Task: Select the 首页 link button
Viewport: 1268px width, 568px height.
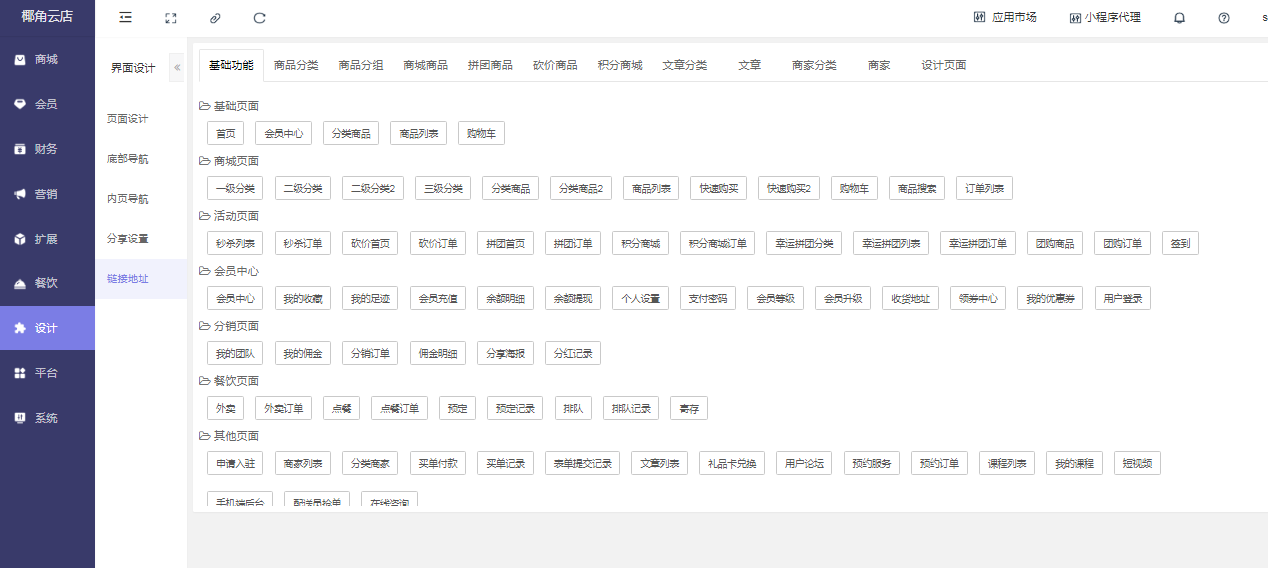Action: pyautogui.click(x=225, y=133)
